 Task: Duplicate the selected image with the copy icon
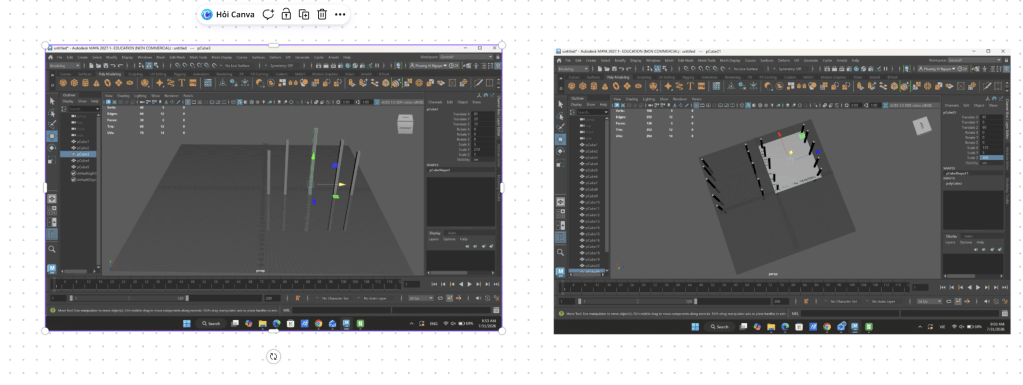click(304, 14)
